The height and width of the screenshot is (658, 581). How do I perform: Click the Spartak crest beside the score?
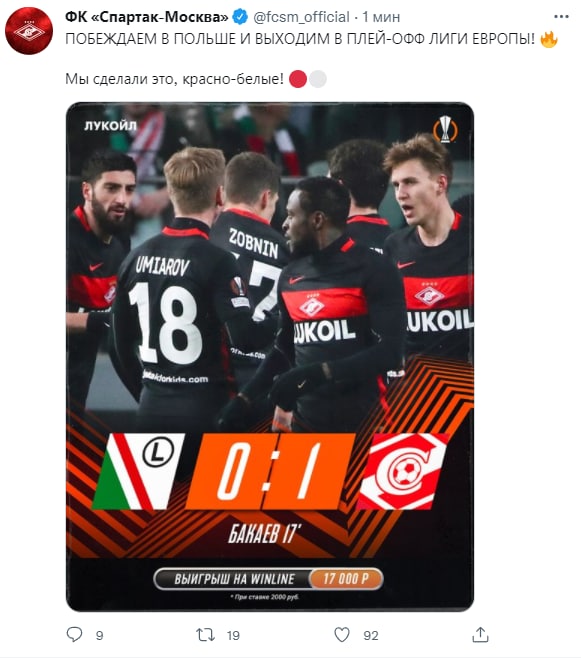402,471
